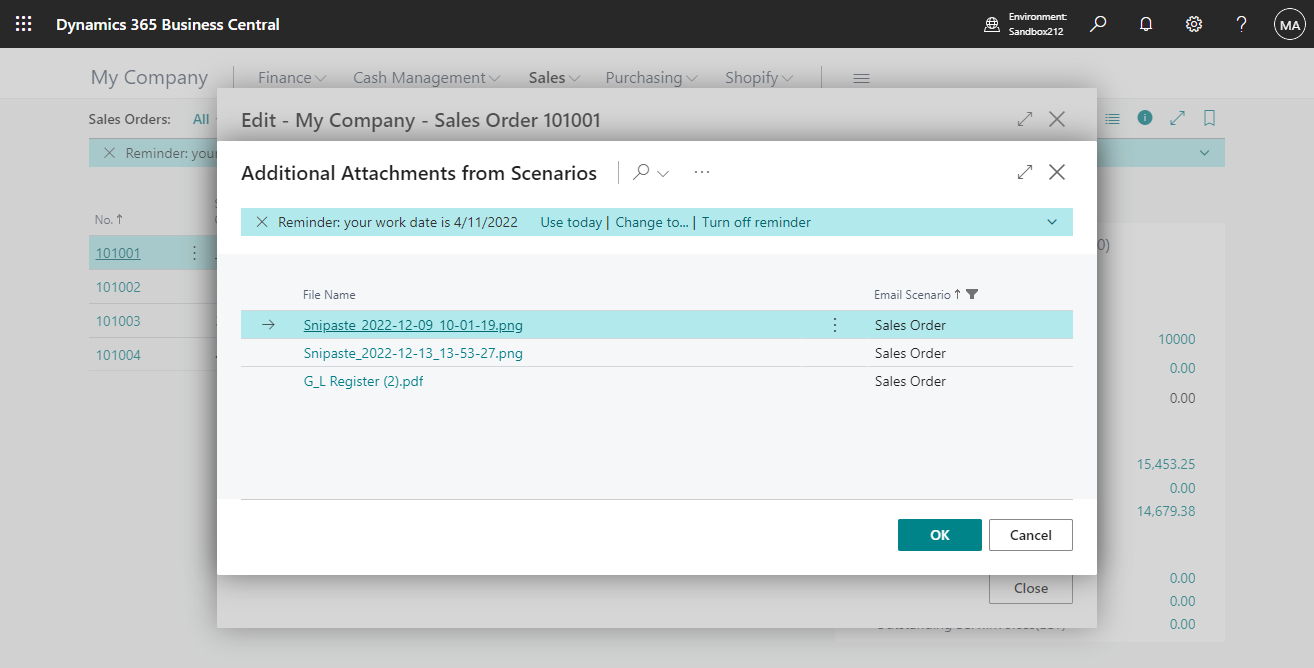Open the Finance dropdown menu
Image resolution: width=1314 pixels, height=668 pixels.
tap(291, 77)
